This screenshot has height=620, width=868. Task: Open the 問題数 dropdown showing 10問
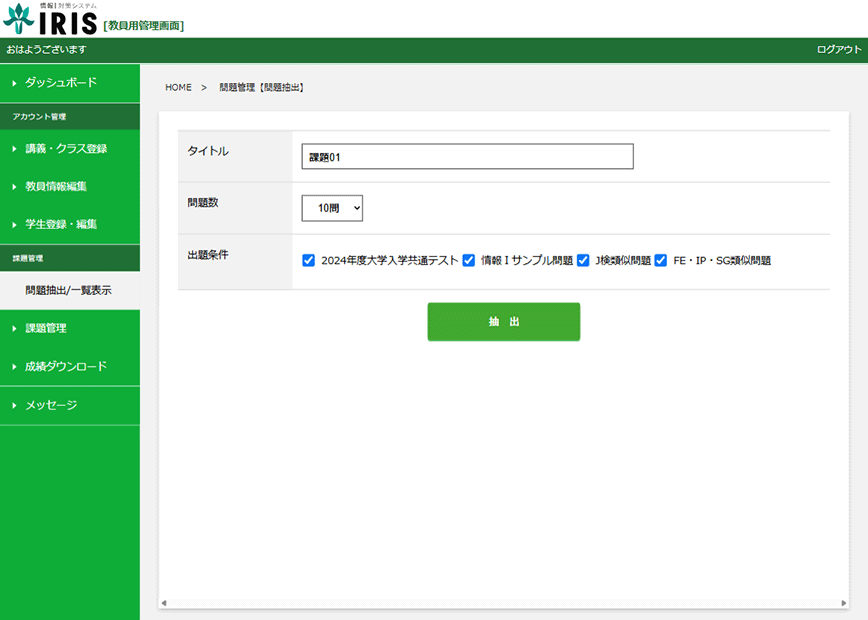(332, 208)
